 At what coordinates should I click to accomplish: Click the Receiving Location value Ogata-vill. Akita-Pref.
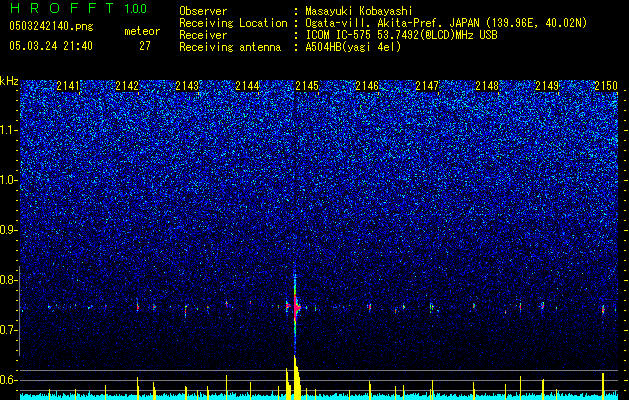[x=373, y=23]
